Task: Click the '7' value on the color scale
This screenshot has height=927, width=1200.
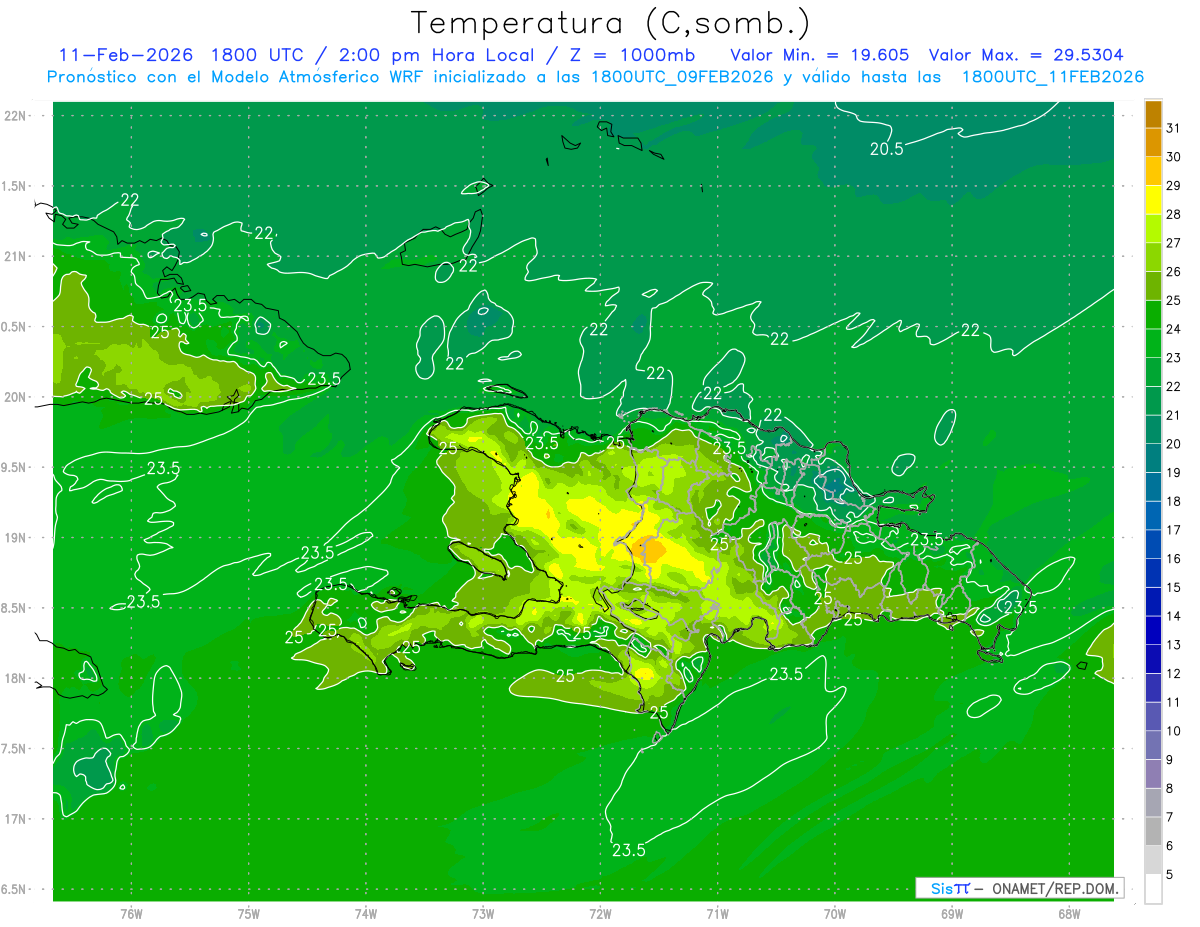Action: 1170,817
